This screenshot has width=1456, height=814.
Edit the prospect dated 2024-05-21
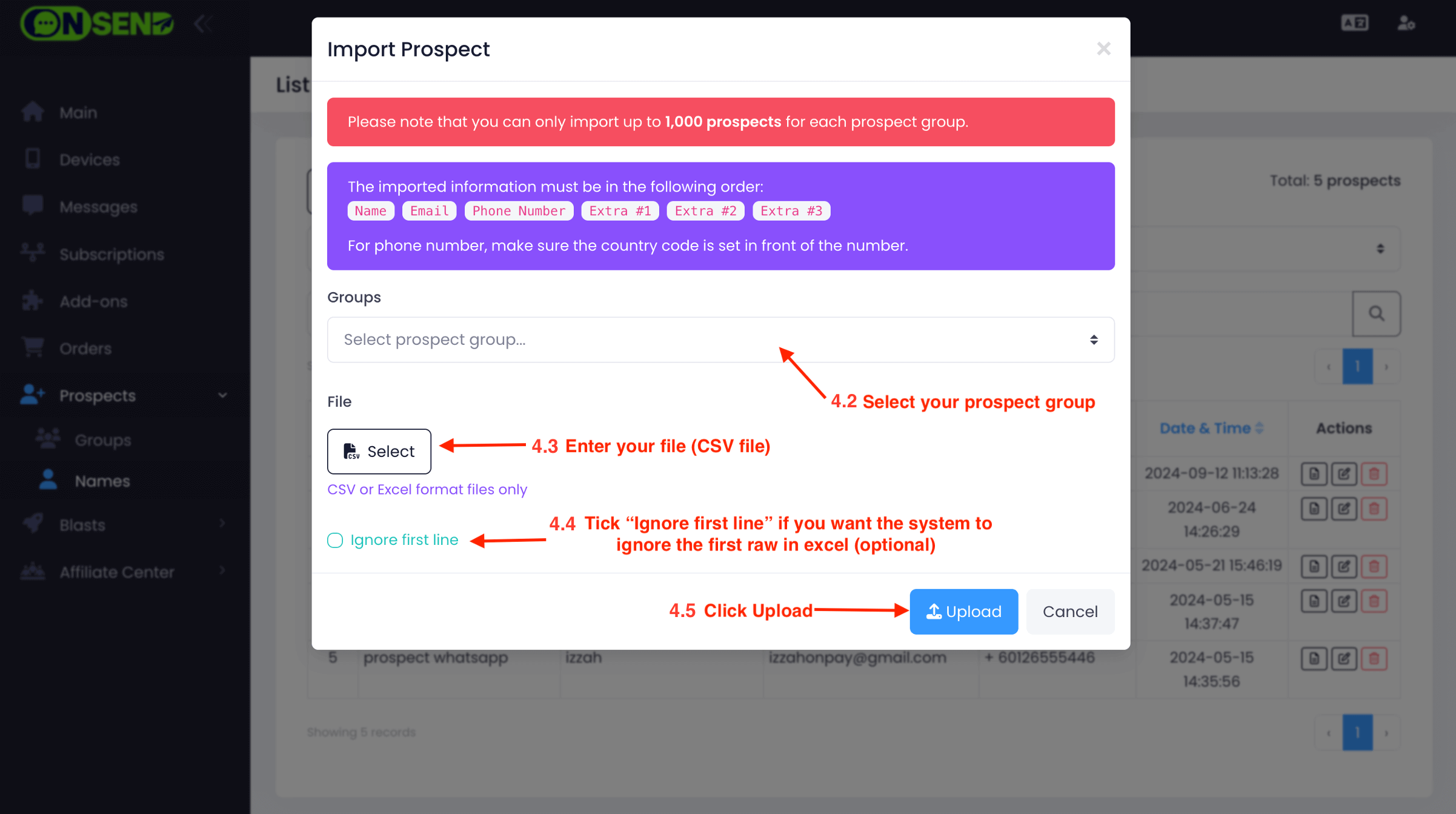[x=1343, y=566]
